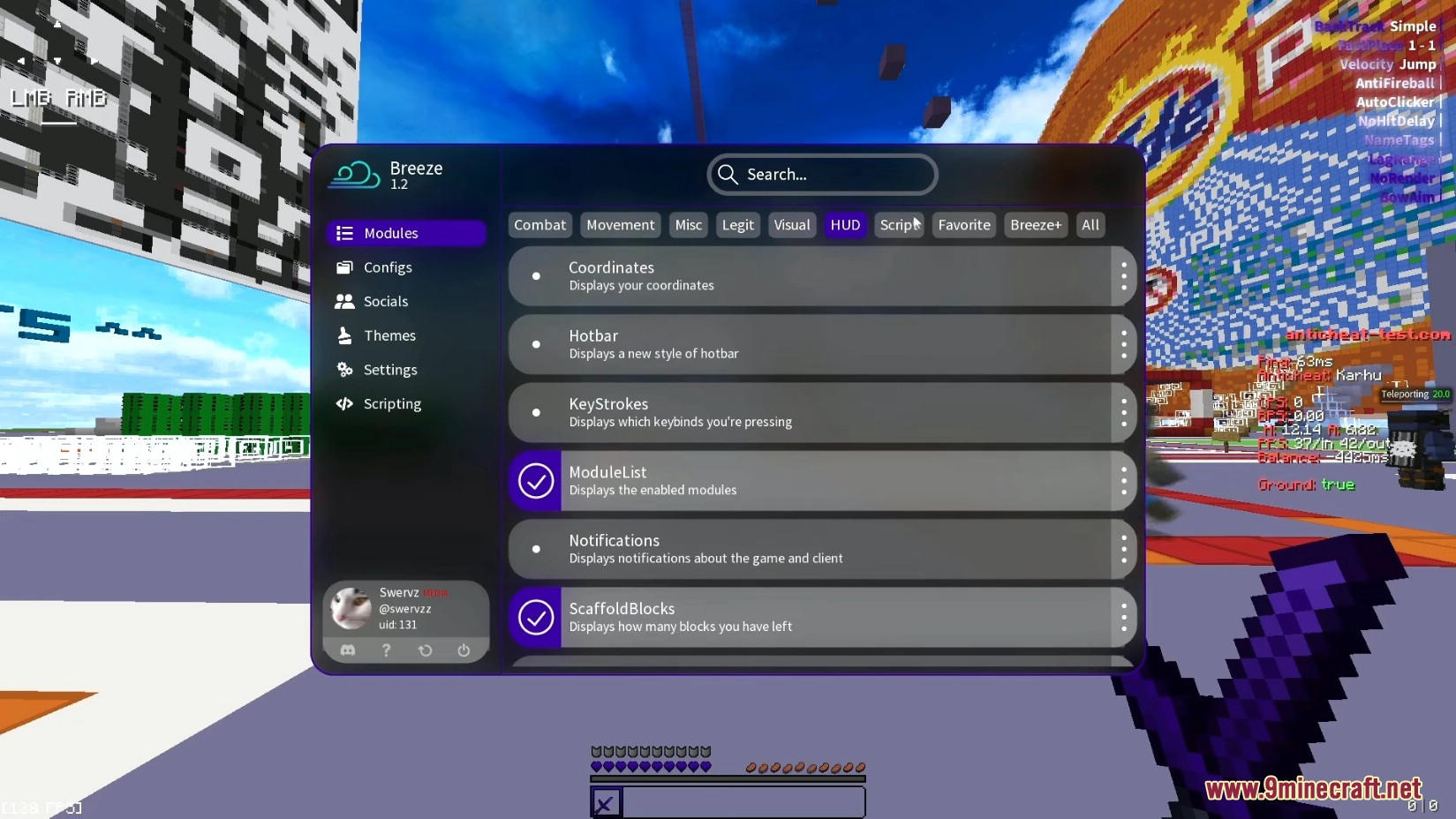This screenshot has width=1456, height=819.
Task: Switch to the Movement category tab
Action: [621, 225]
